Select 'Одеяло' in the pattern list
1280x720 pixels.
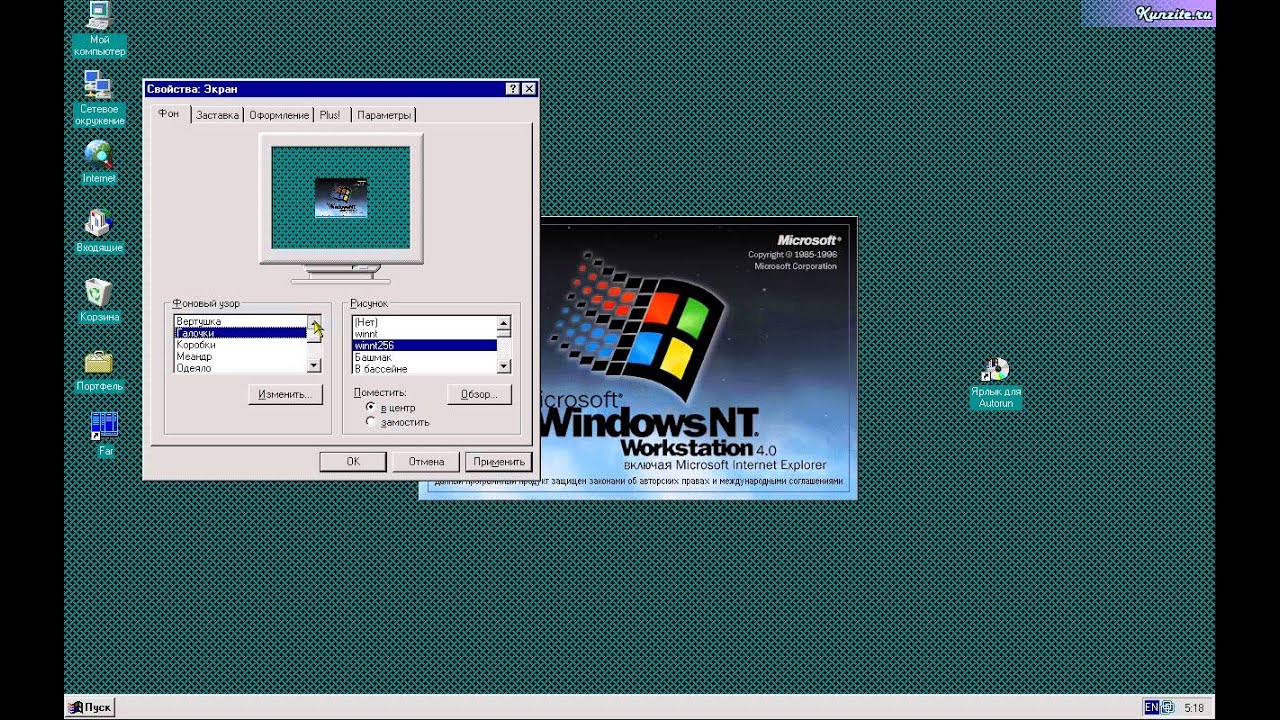point(240,368)
